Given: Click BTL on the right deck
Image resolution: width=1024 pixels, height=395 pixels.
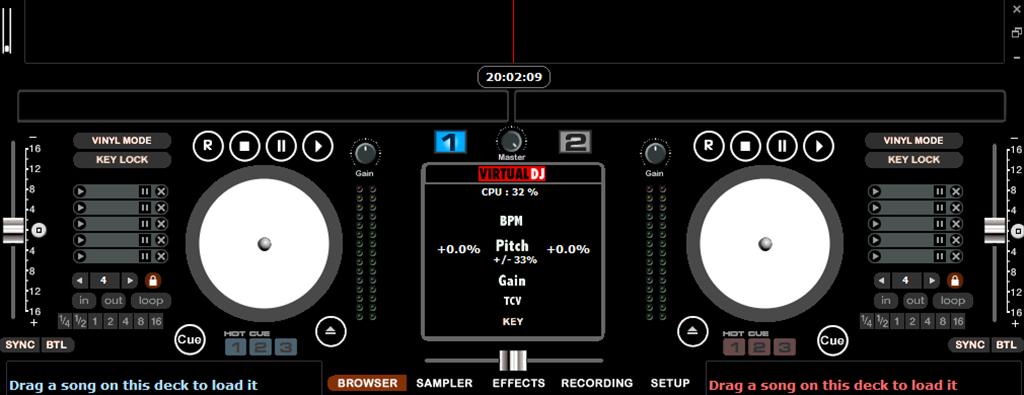Looking at the screenshot, I should (1008, 345).
